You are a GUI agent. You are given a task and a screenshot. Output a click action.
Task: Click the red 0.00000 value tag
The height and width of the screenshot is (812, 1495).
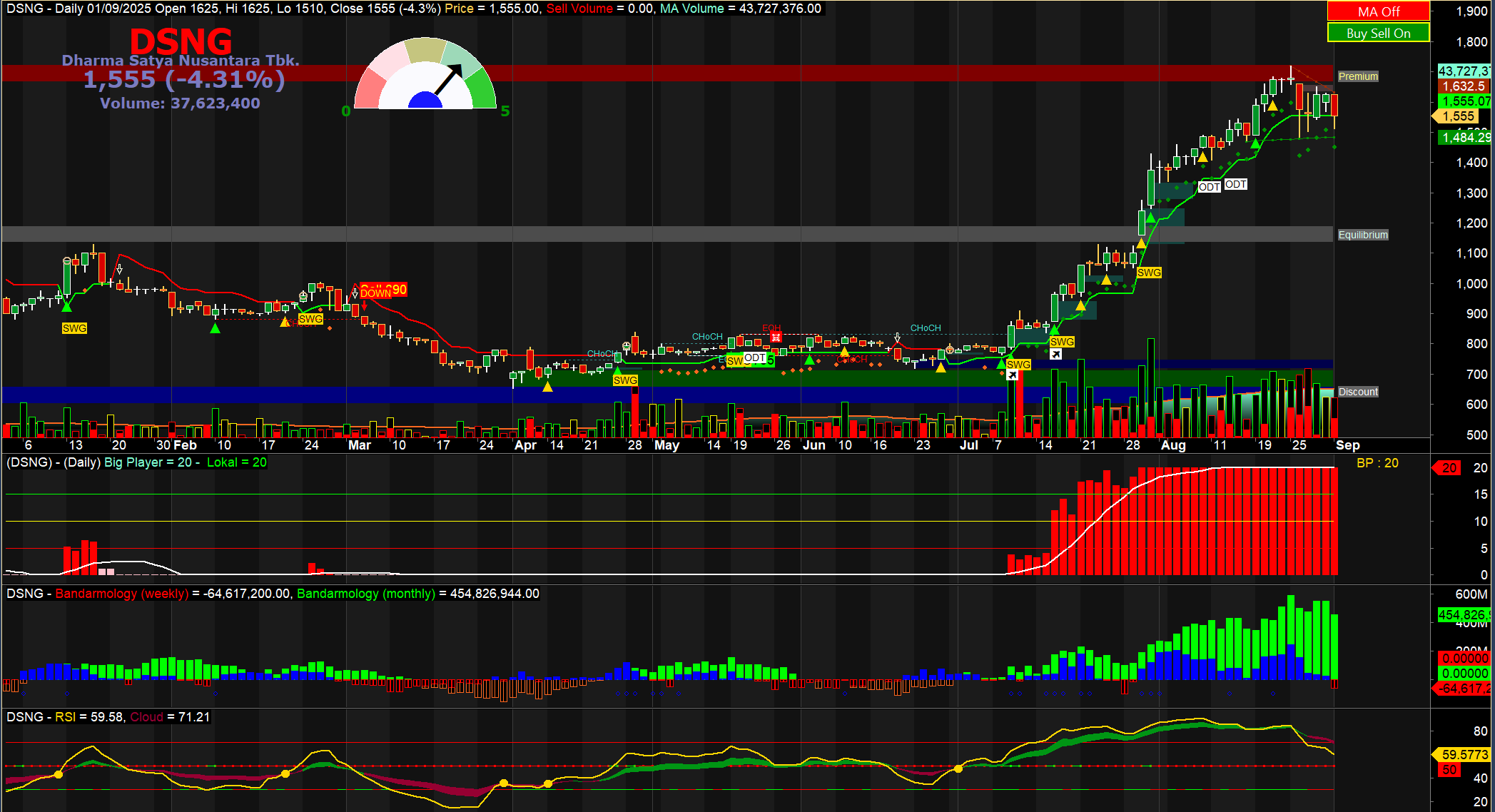(x=1464, y=658)
